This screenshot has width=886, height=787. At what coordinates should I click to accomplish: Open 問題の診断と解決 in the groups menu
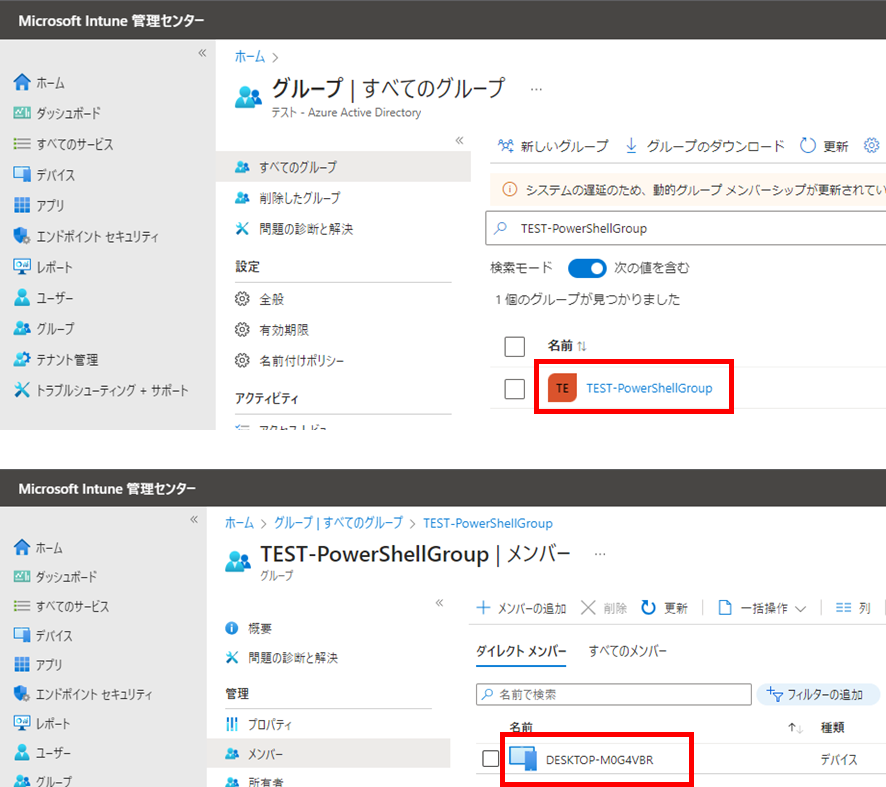tap(294, 229)
